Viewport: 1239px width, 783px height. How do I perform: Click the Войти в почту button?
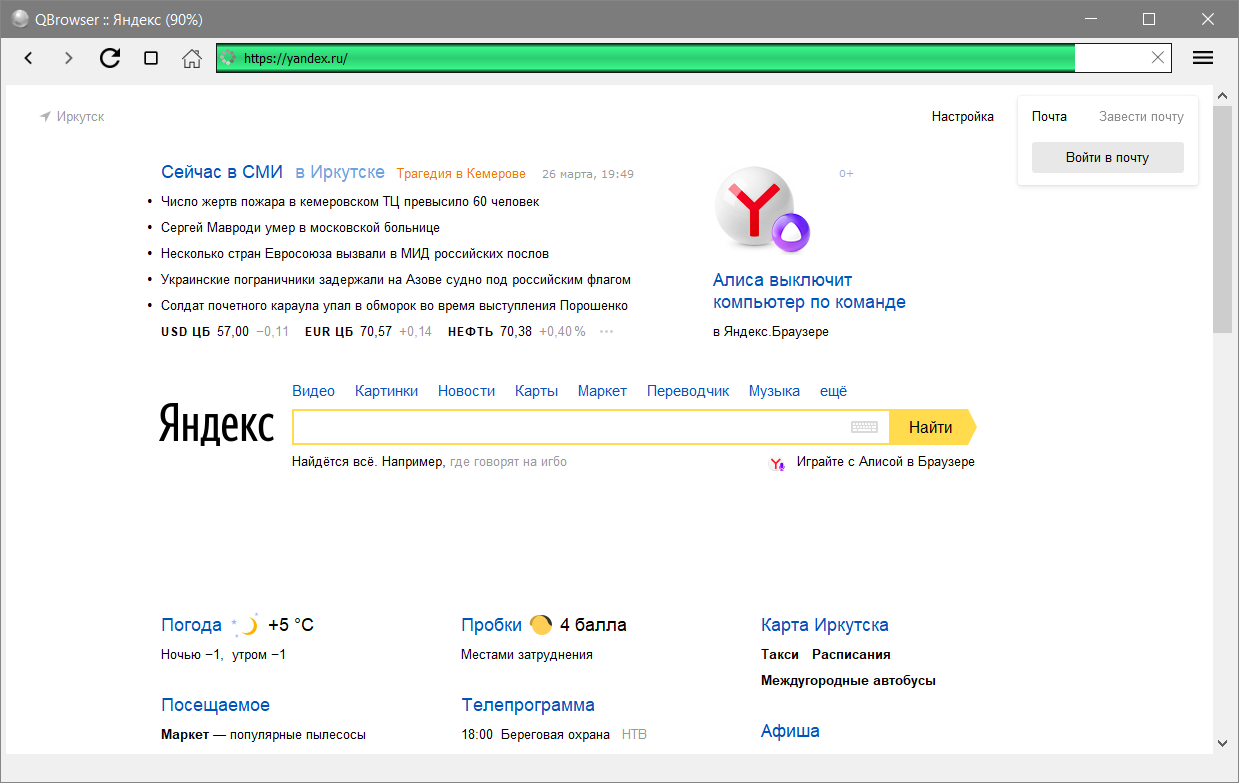[x=1107, y=158]
